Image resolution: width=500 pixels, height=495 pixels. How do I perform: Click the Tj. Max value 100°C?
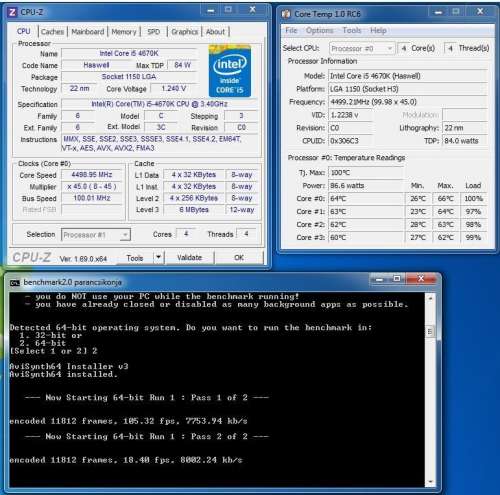(x=366, y=173)
